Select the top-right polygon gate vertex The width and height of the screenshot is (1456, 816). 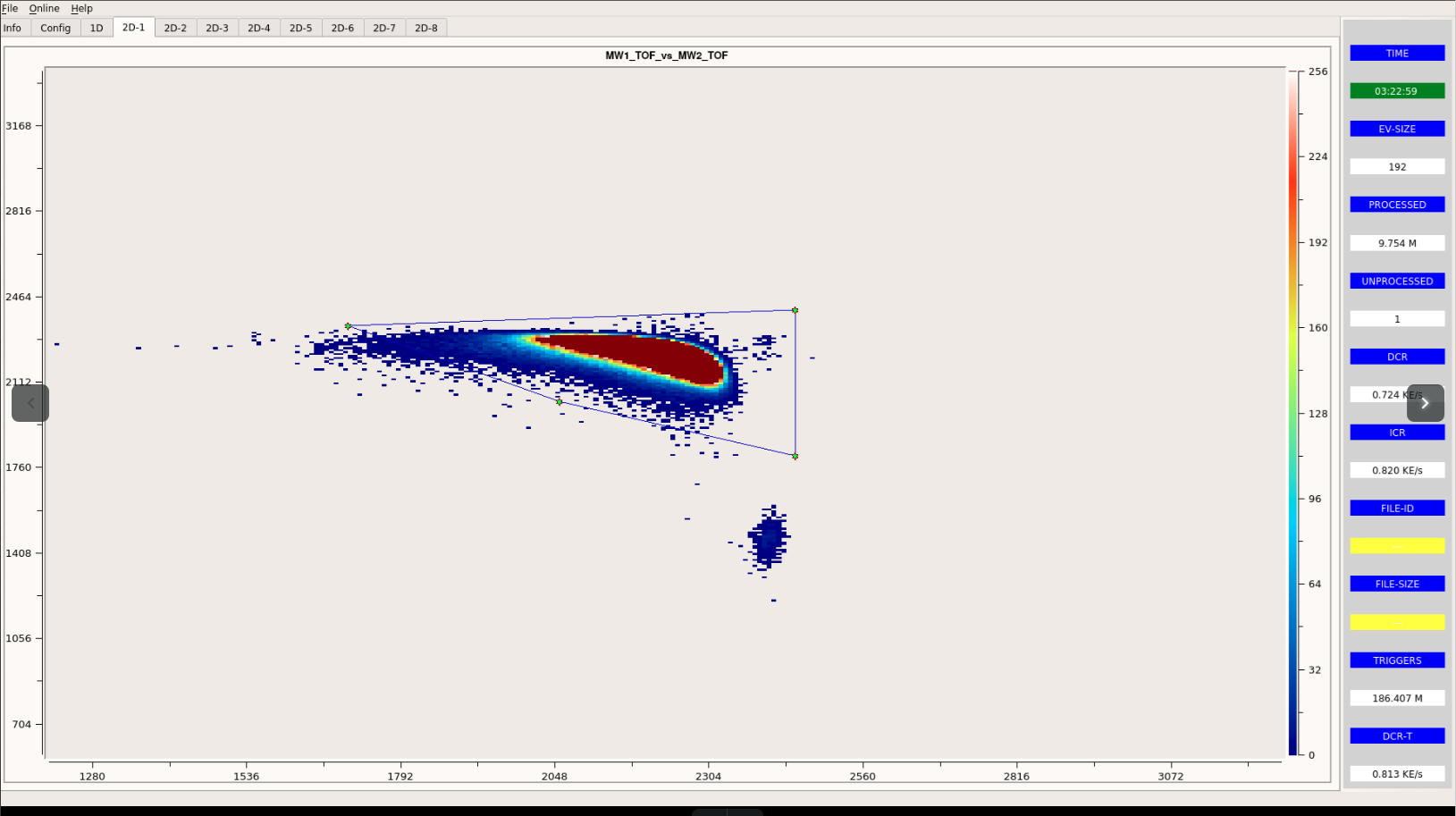[795, 310]
